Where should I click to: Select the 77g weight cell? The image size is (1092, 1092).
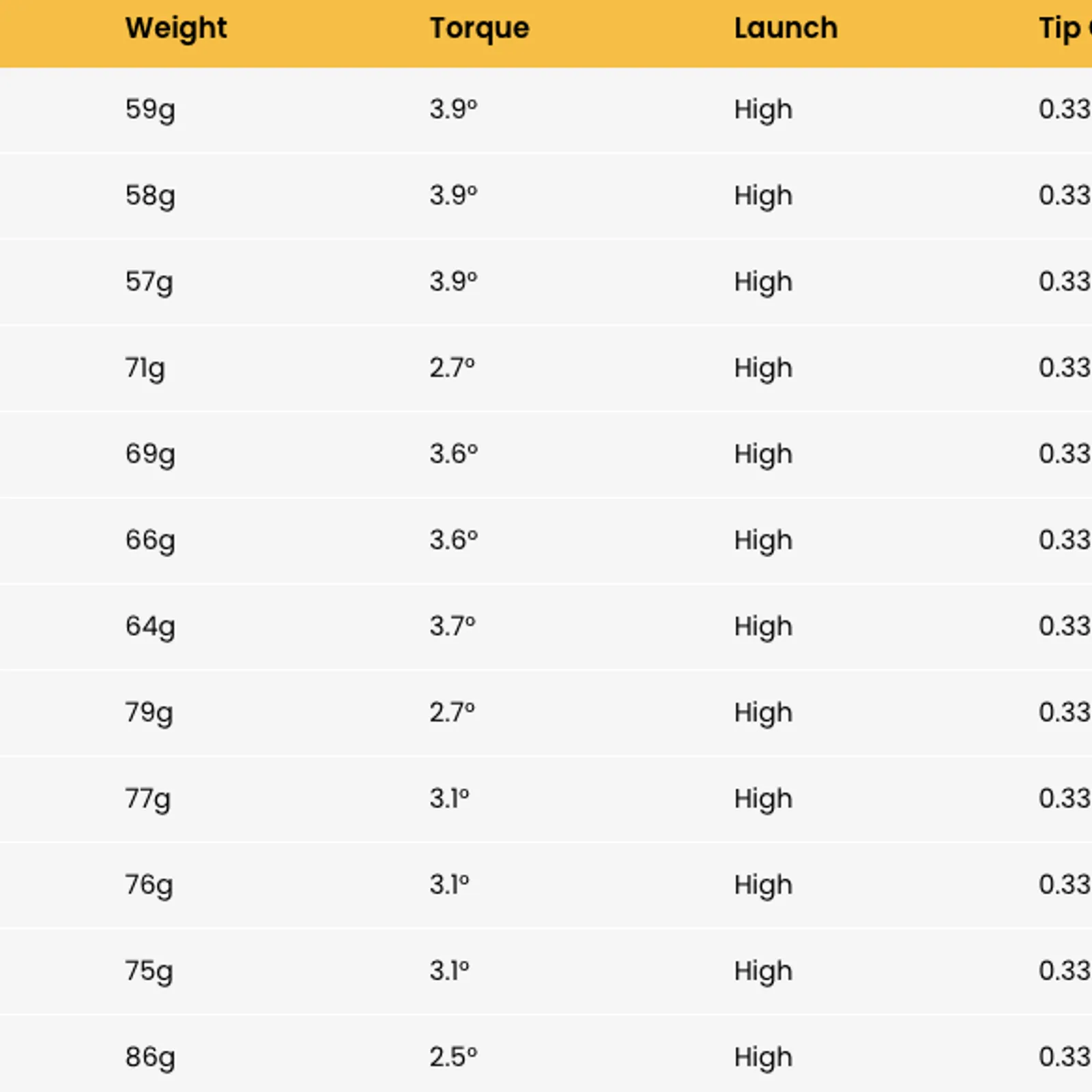click(x=147, y=799)
